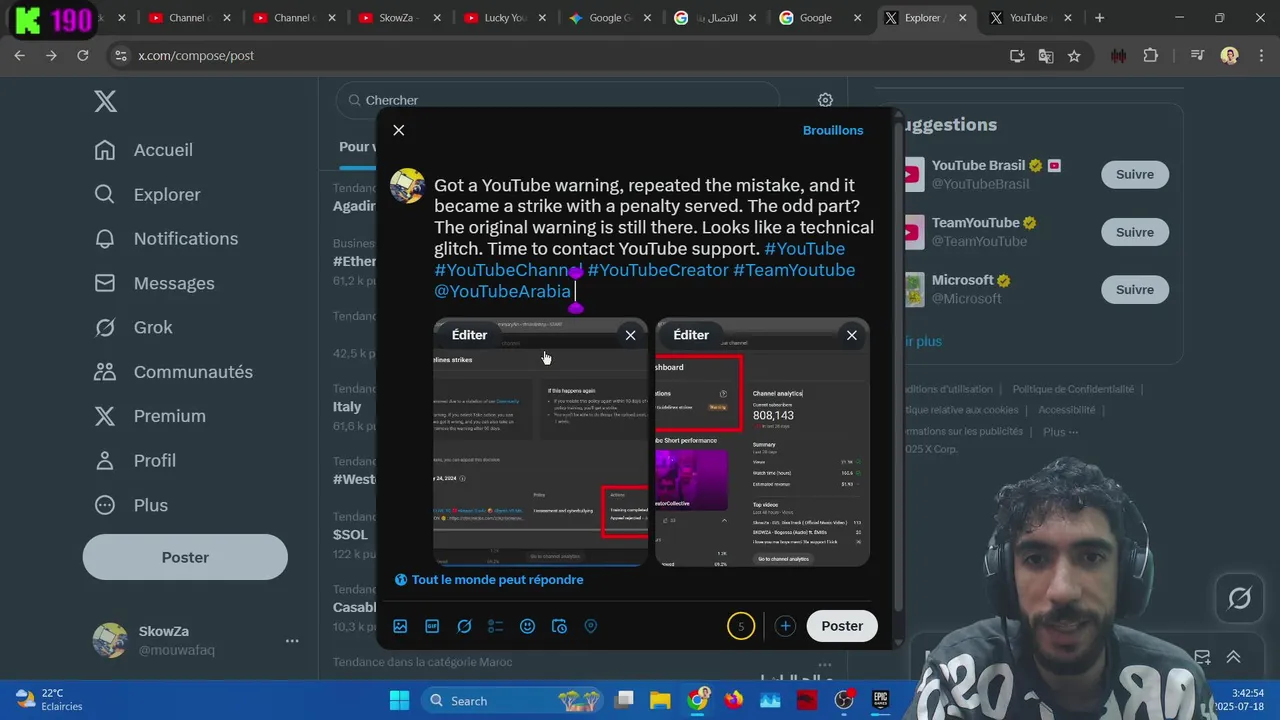The image size is (1280, 720).
Task: Open Politique de Confidentialité link
Action: 1073,389
